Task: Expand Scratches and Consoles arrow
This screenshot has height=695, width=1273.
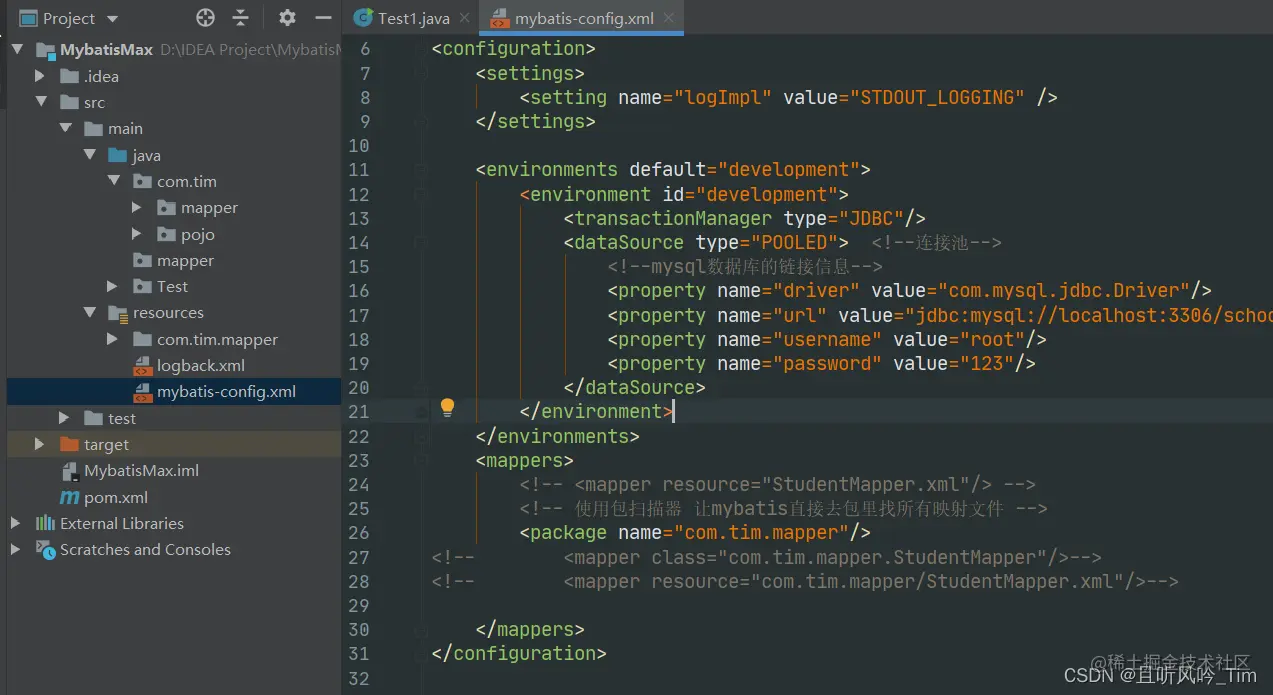Action: [16, 549]
